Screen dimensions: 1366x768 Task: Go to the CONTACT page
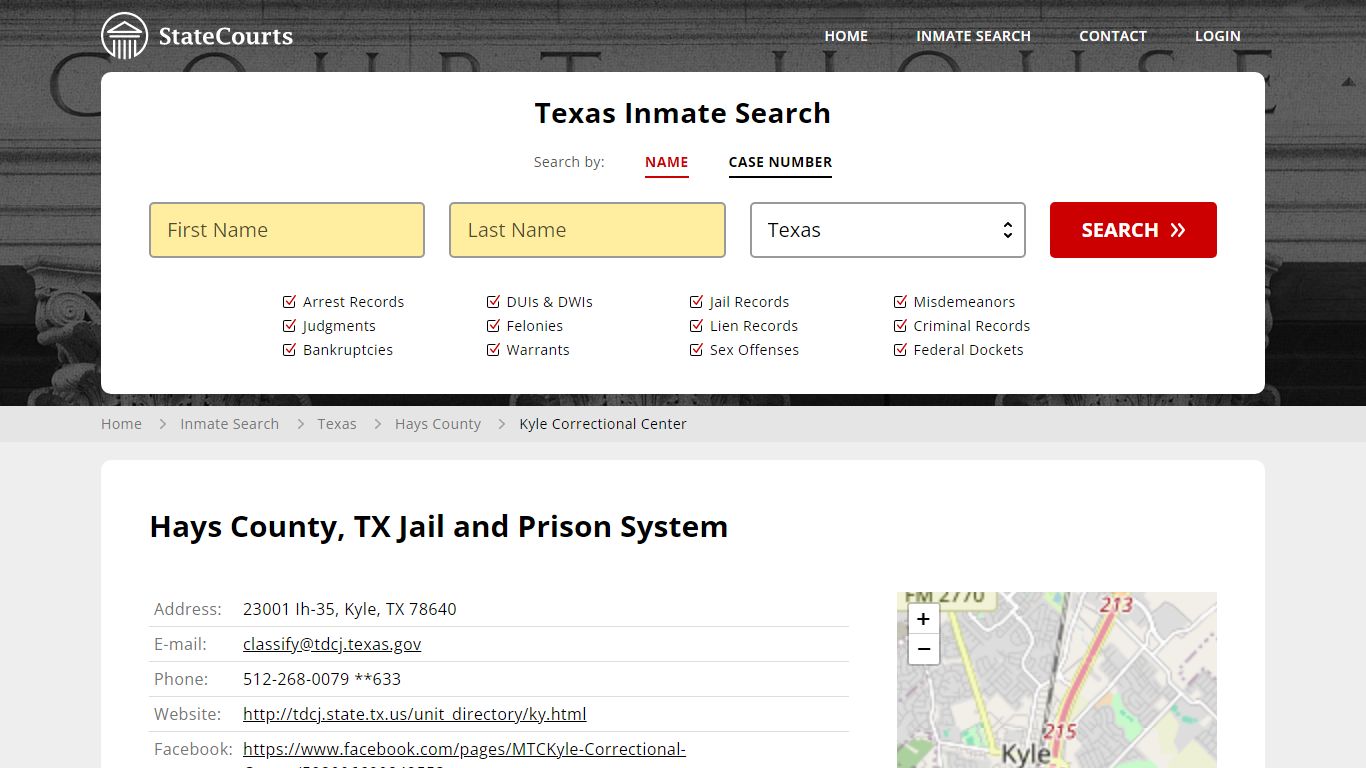tap(1113, 36)
